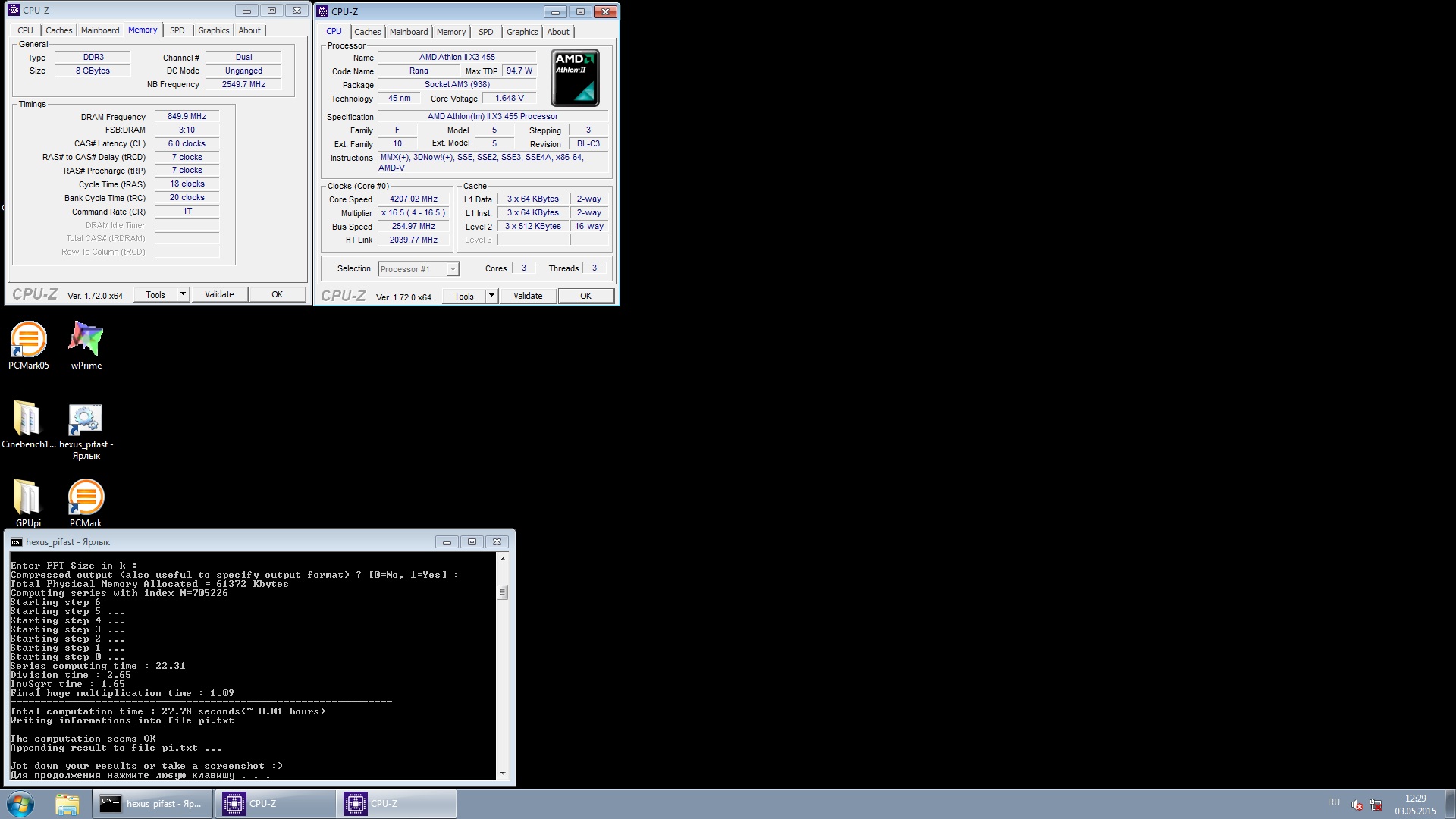The image size is (1456, 819).
Task: Click the volume muted tray icon
Action: point(1357,805)
